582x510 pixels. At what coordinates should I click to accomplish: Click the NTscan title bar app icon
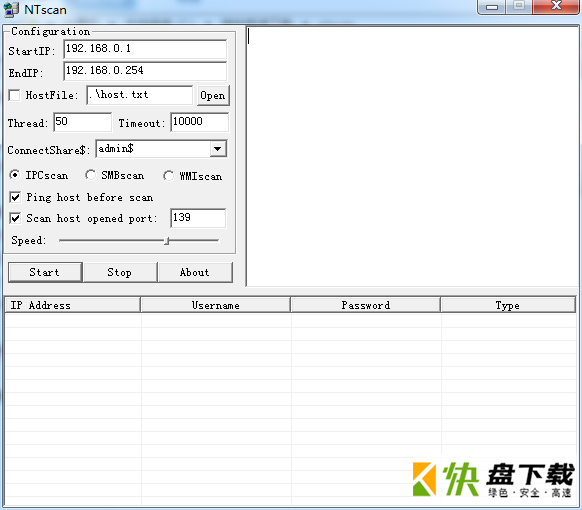[11, 9]
